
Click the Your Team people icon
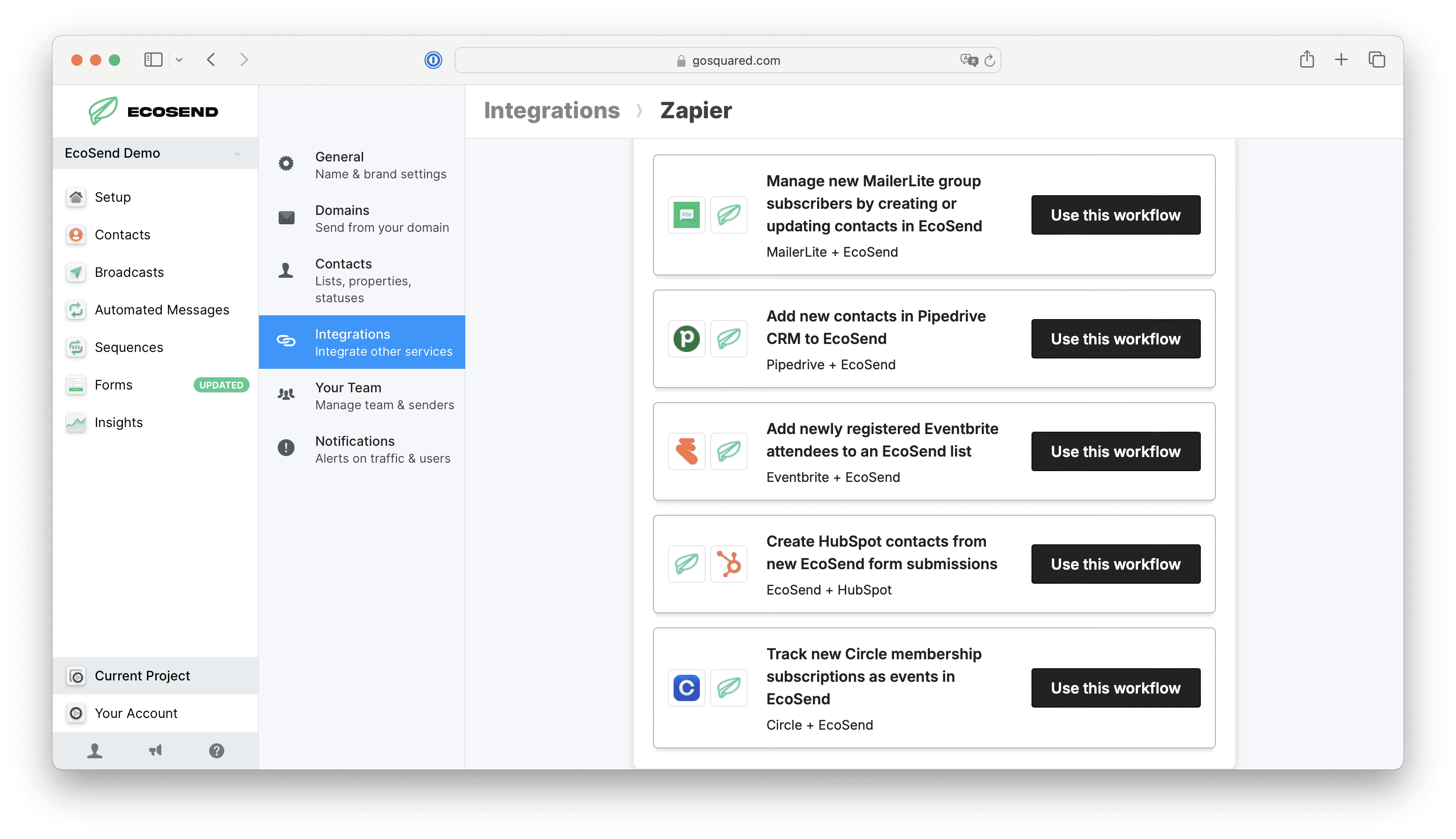[286, 394]
